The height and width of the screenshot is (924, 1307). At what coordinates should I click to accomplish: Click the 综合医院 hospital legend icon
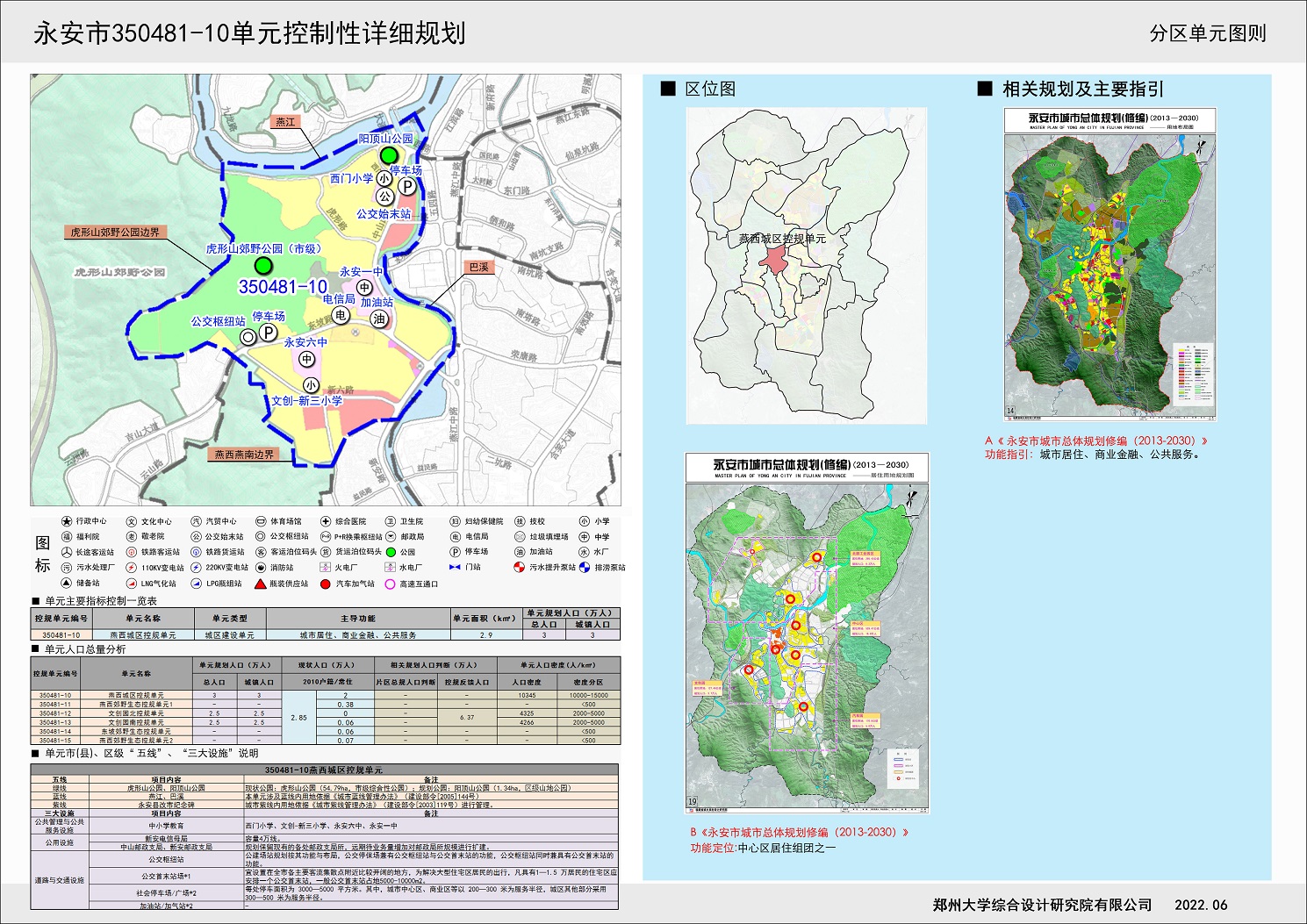[x=326, y=521]
